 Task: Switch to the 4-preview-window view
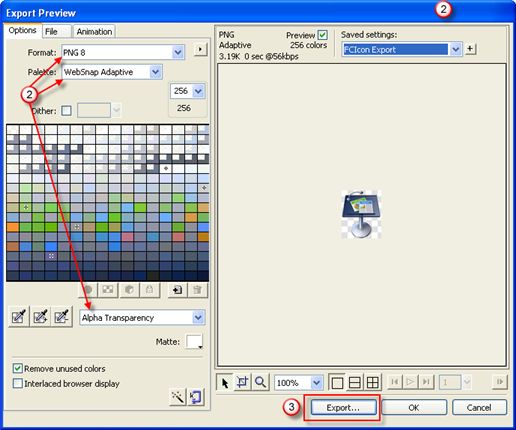[x=372, y=382]
